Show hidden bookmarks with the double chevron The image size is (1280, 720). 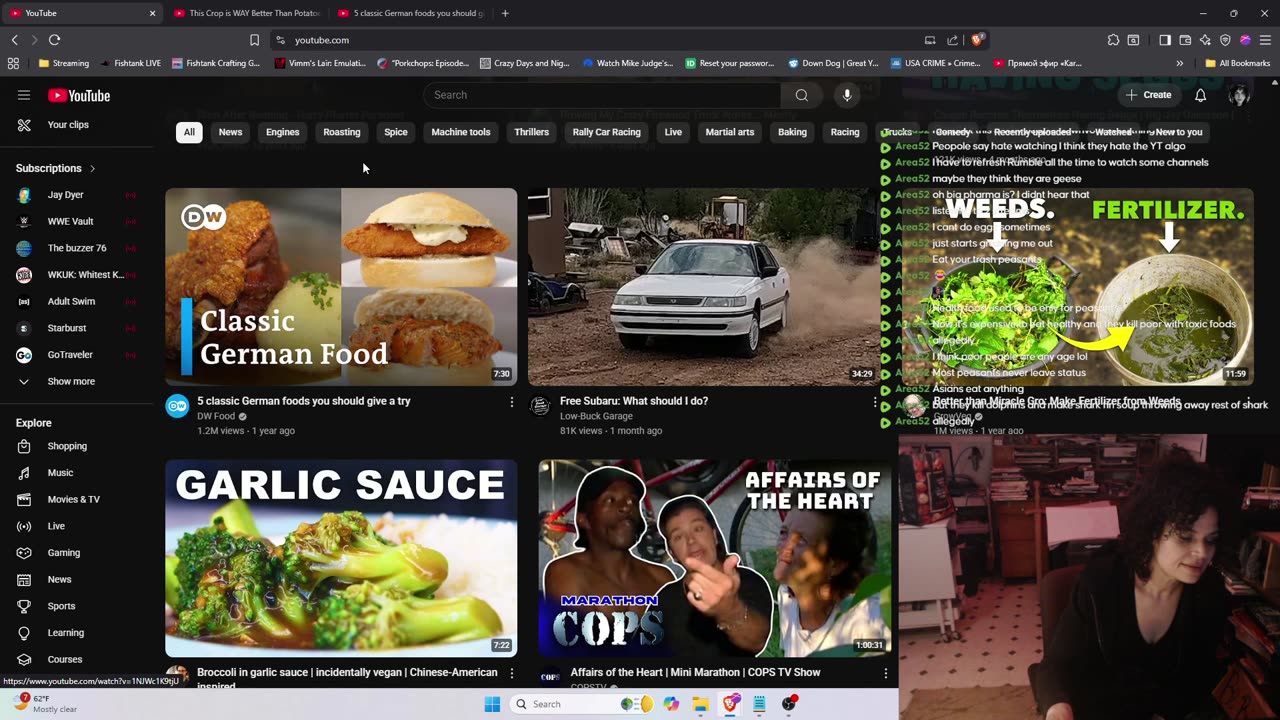click(1180, 63)
